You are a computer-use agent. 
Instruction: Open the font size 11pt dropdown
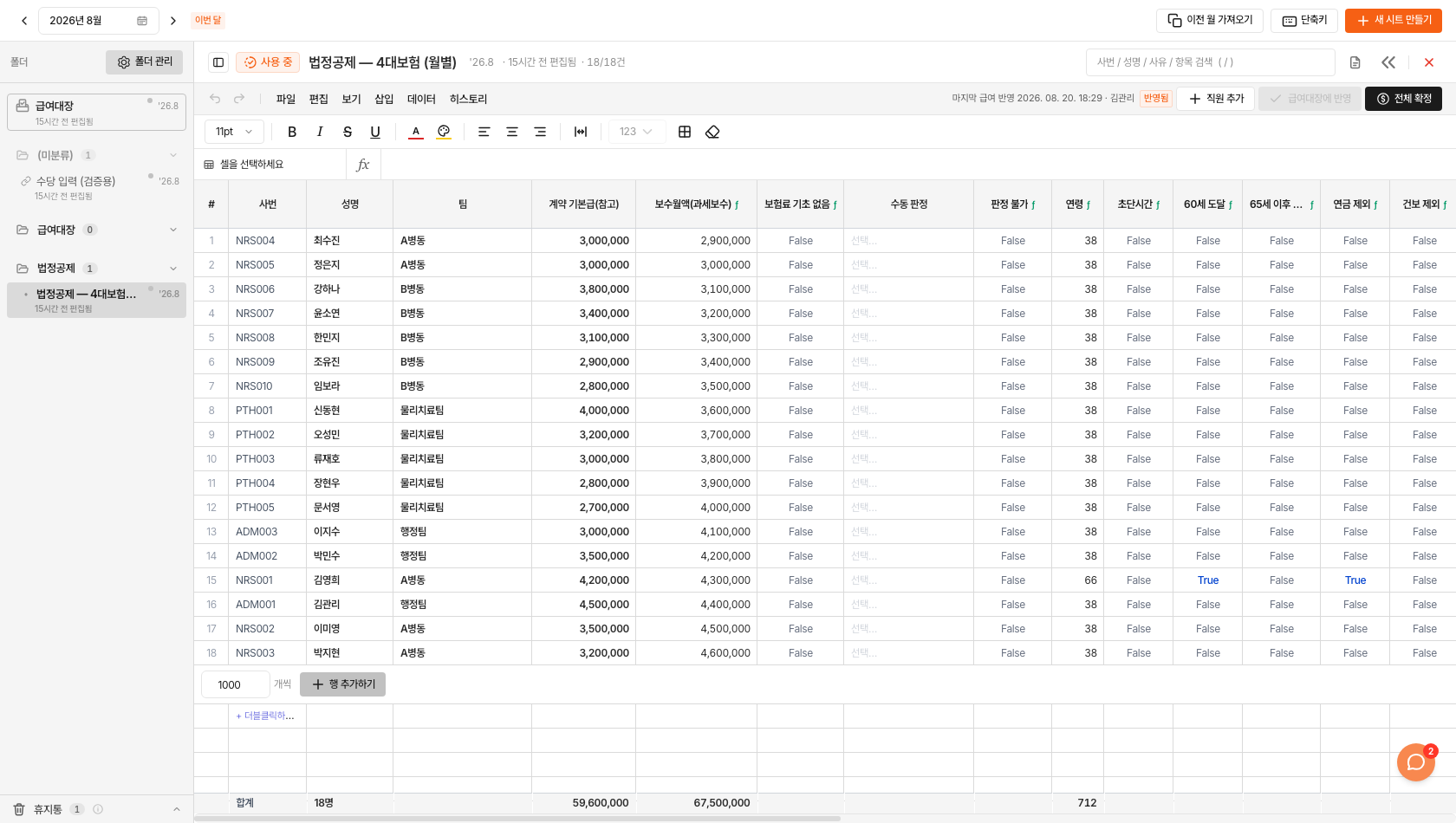(x=234, y=132)
